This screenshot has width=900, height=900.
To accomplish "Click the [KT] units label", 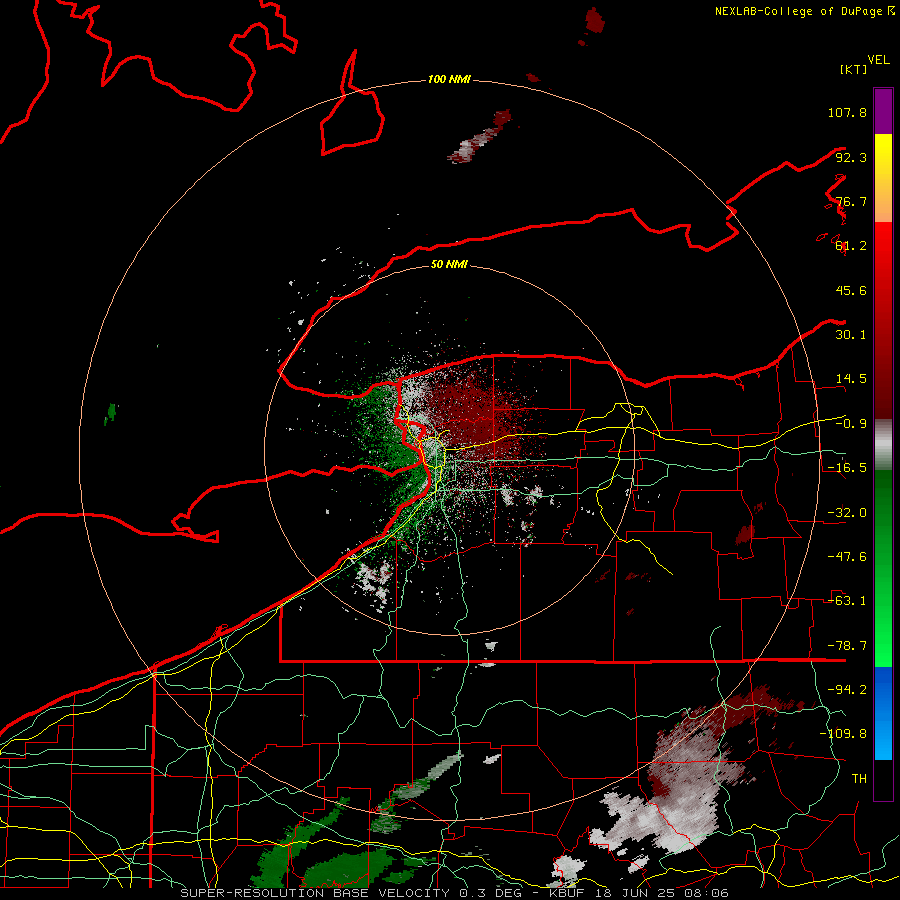I will pos(854,69).
